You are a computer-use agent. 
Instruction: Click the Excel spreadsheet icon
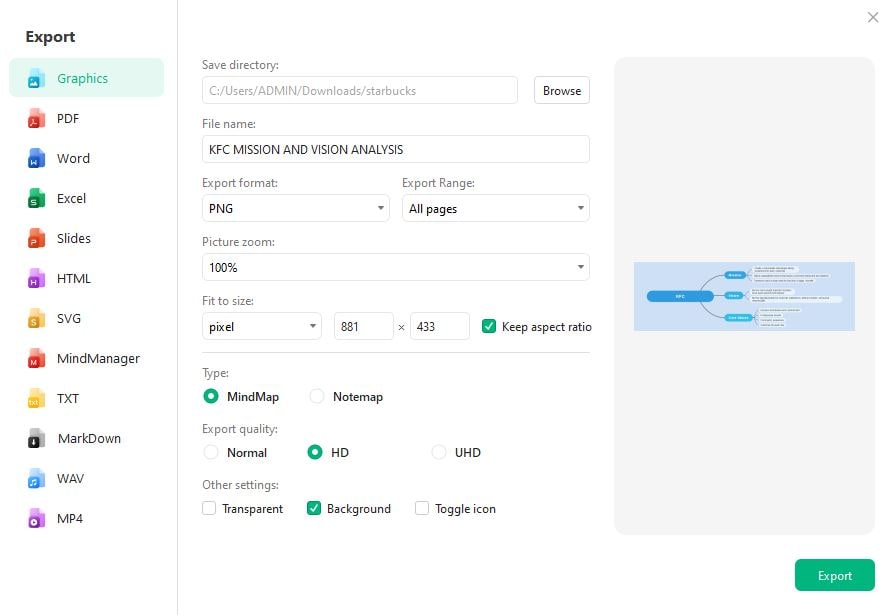click(x=35, y=199)
